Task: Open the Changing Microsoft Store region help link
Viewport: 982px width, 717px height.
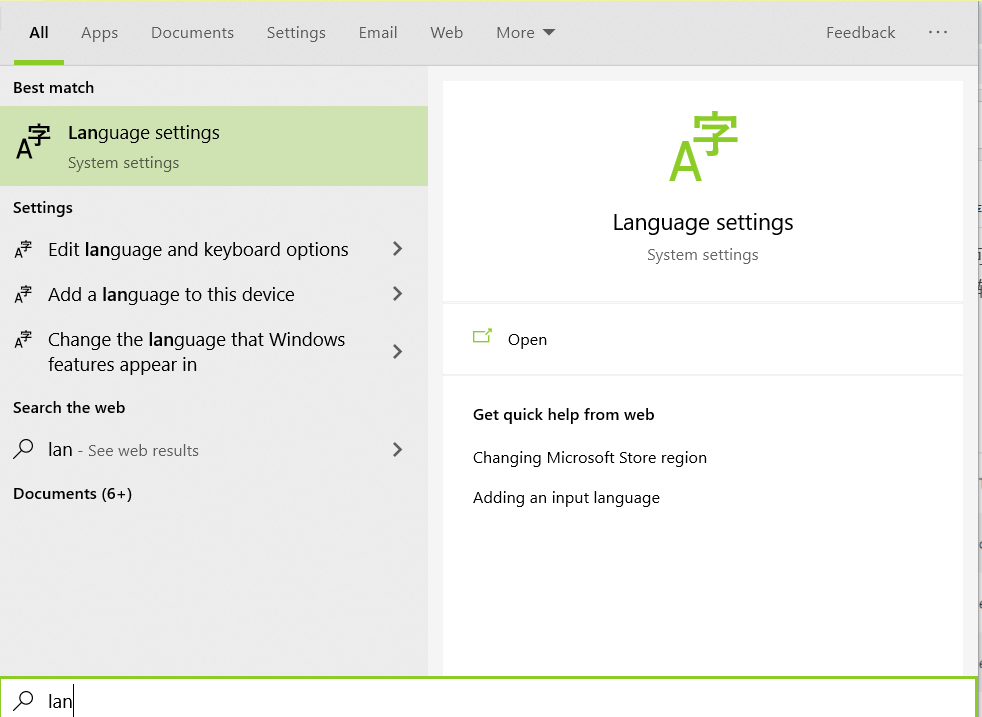Action: (x=590, y=457)
